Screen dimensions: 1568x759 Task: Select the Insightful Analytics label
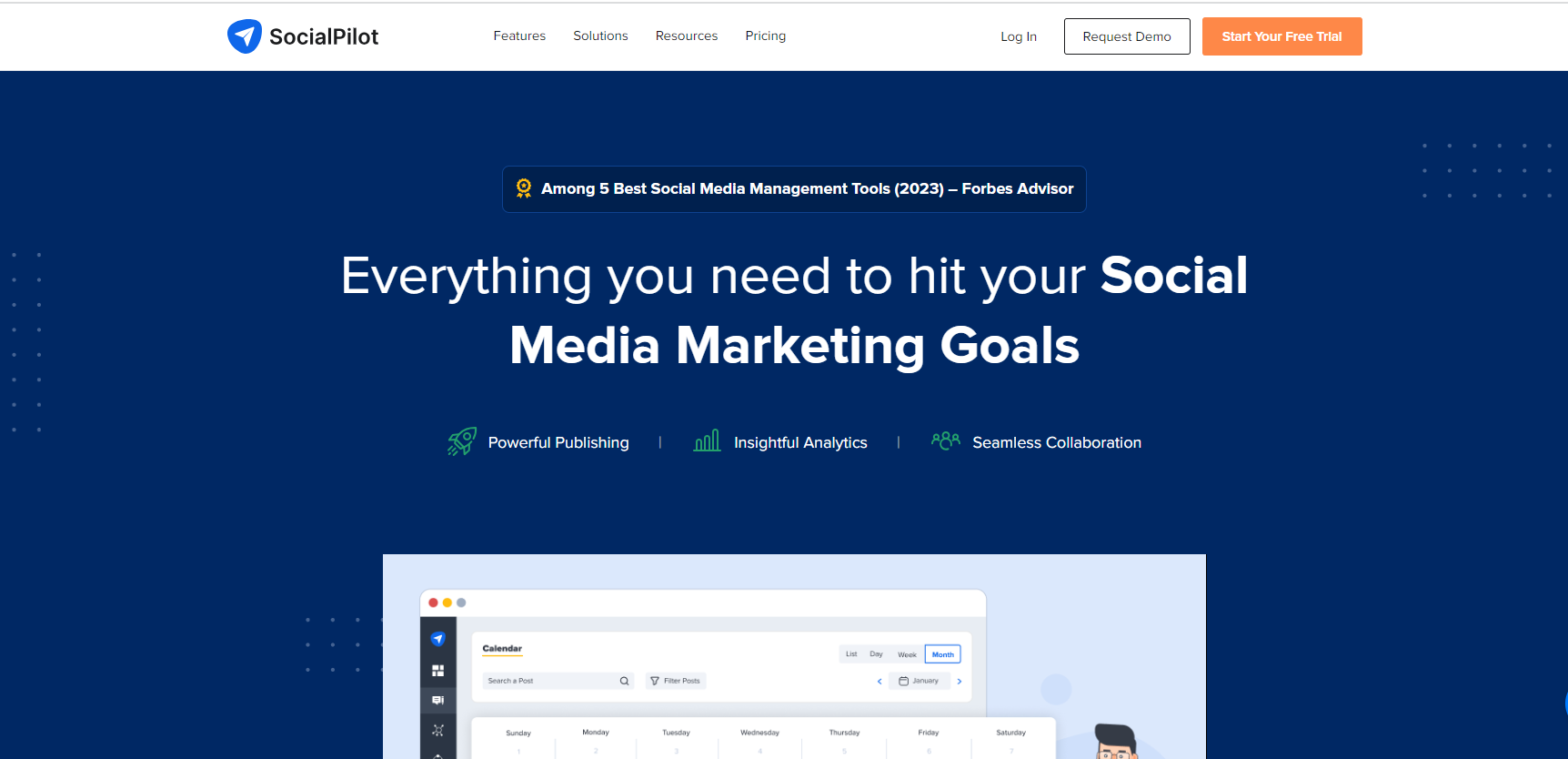pyautogui.click(x=800, y=442)
